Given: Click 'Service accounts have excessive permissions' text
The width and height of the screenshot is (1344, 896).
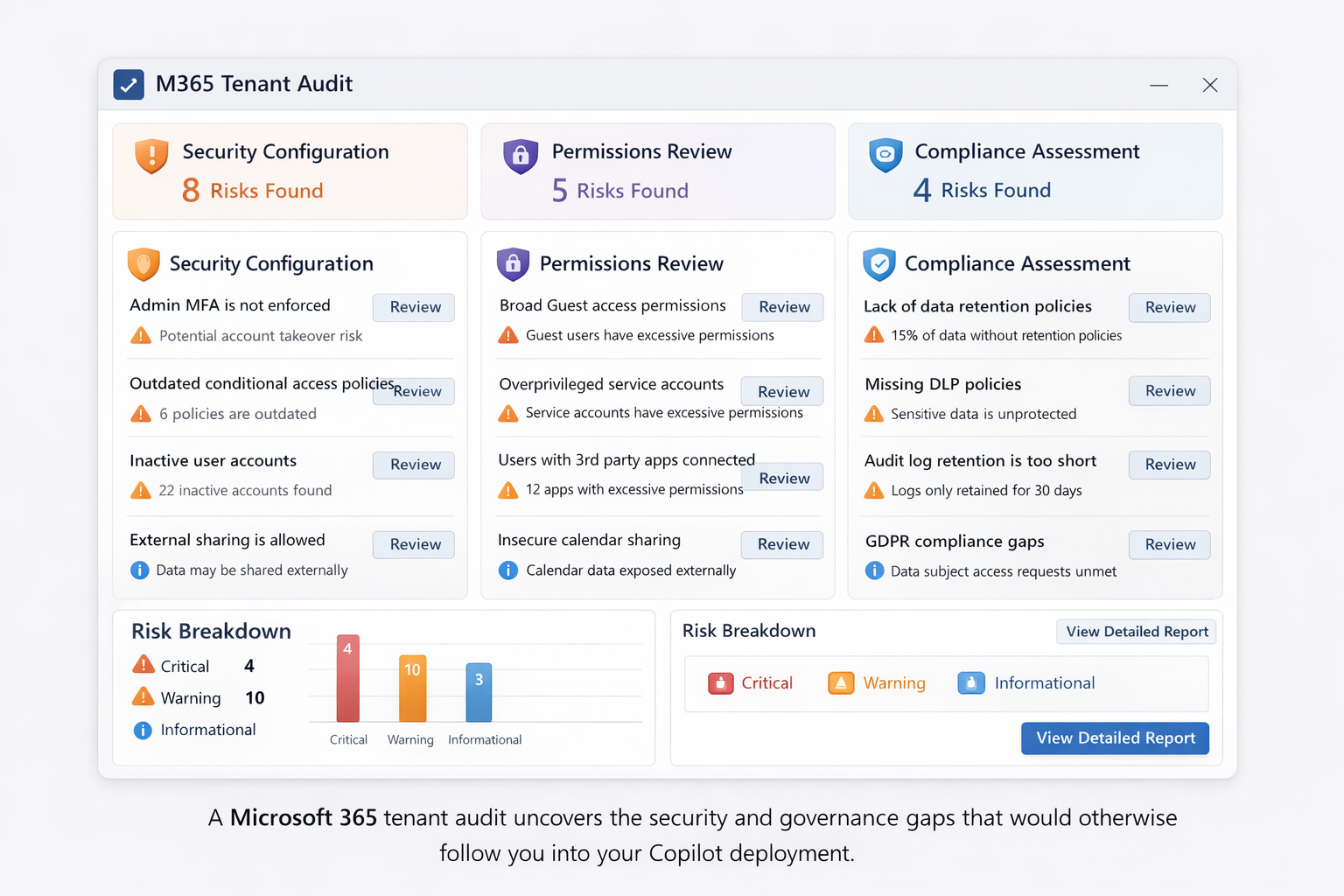Looking at the screenshot, I should coord(664,412).
